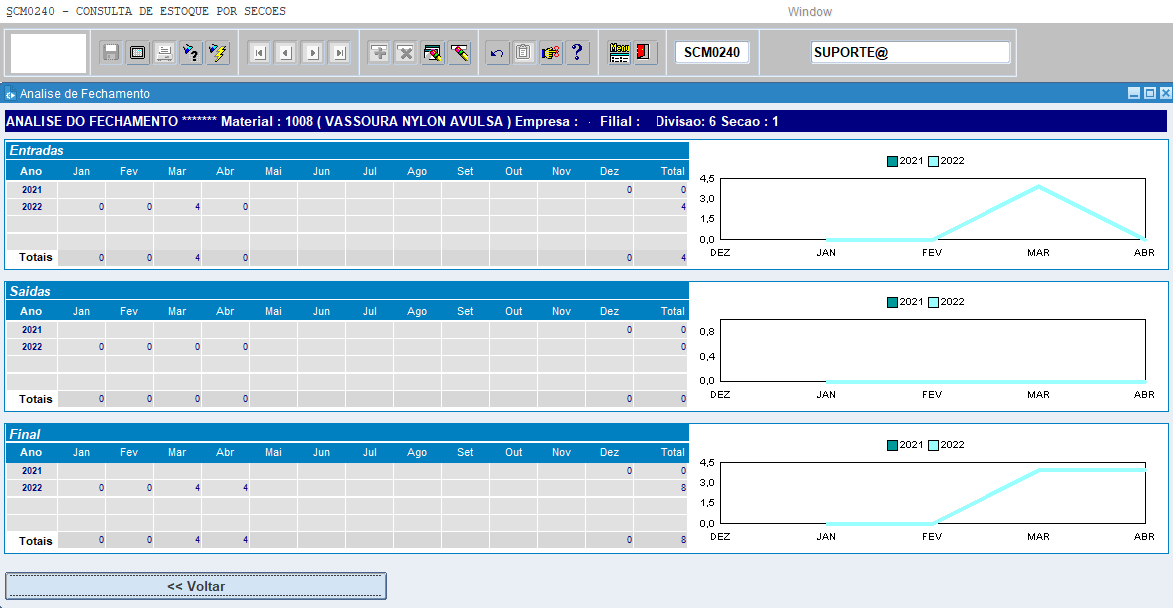Click the eraser clear field icon
1173x608 pixels.
459,52
